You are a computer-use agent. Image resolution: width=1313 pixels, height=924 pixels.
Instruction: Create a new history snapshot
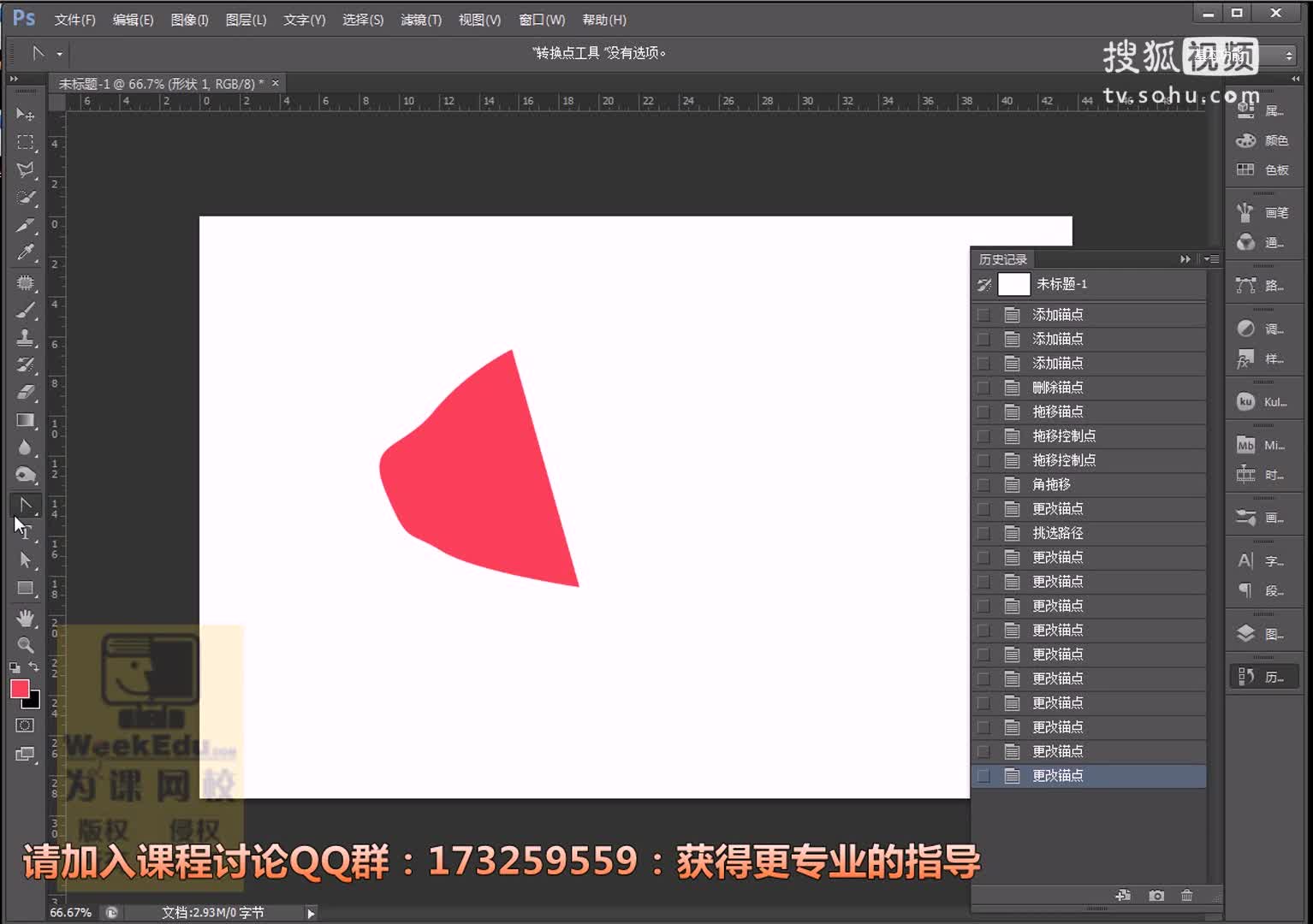pos(1156,895)
